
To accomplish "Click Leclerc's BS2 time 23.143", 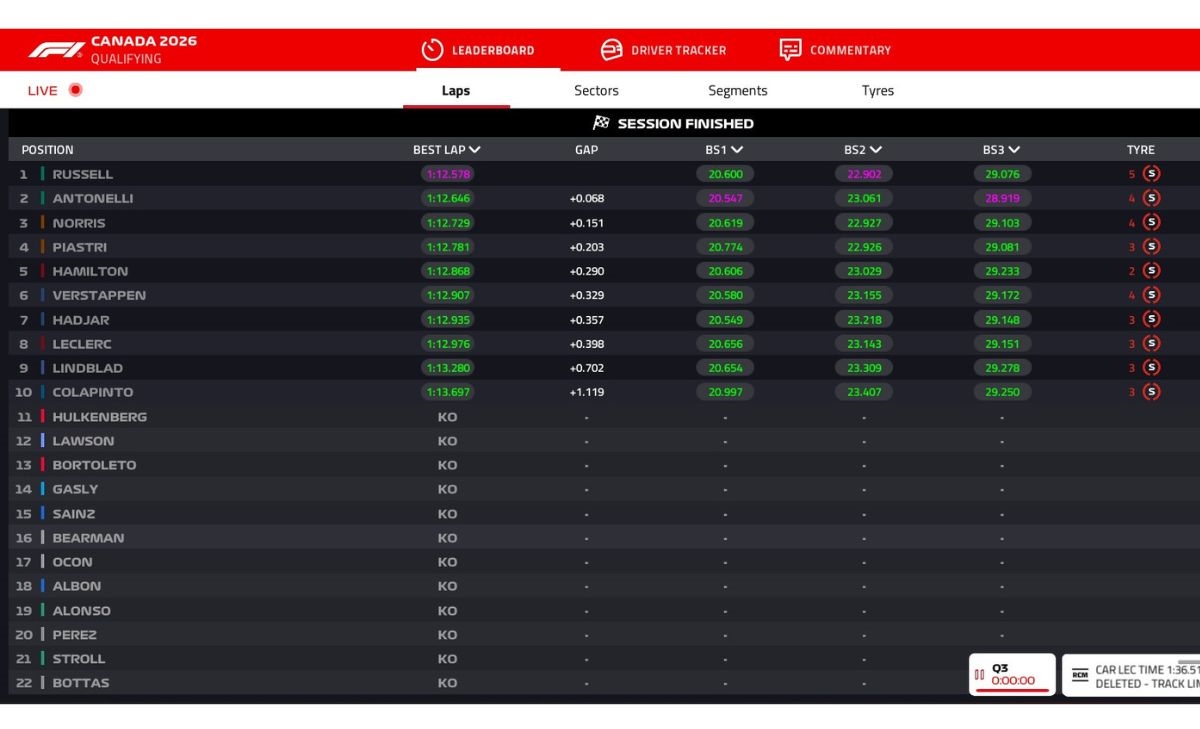I will coord(864,343).
